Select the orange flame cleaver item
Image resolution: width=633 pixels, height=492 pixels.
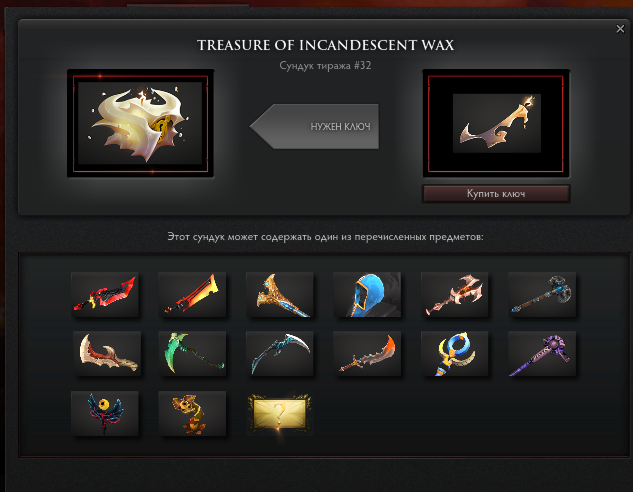coord(192,294)
